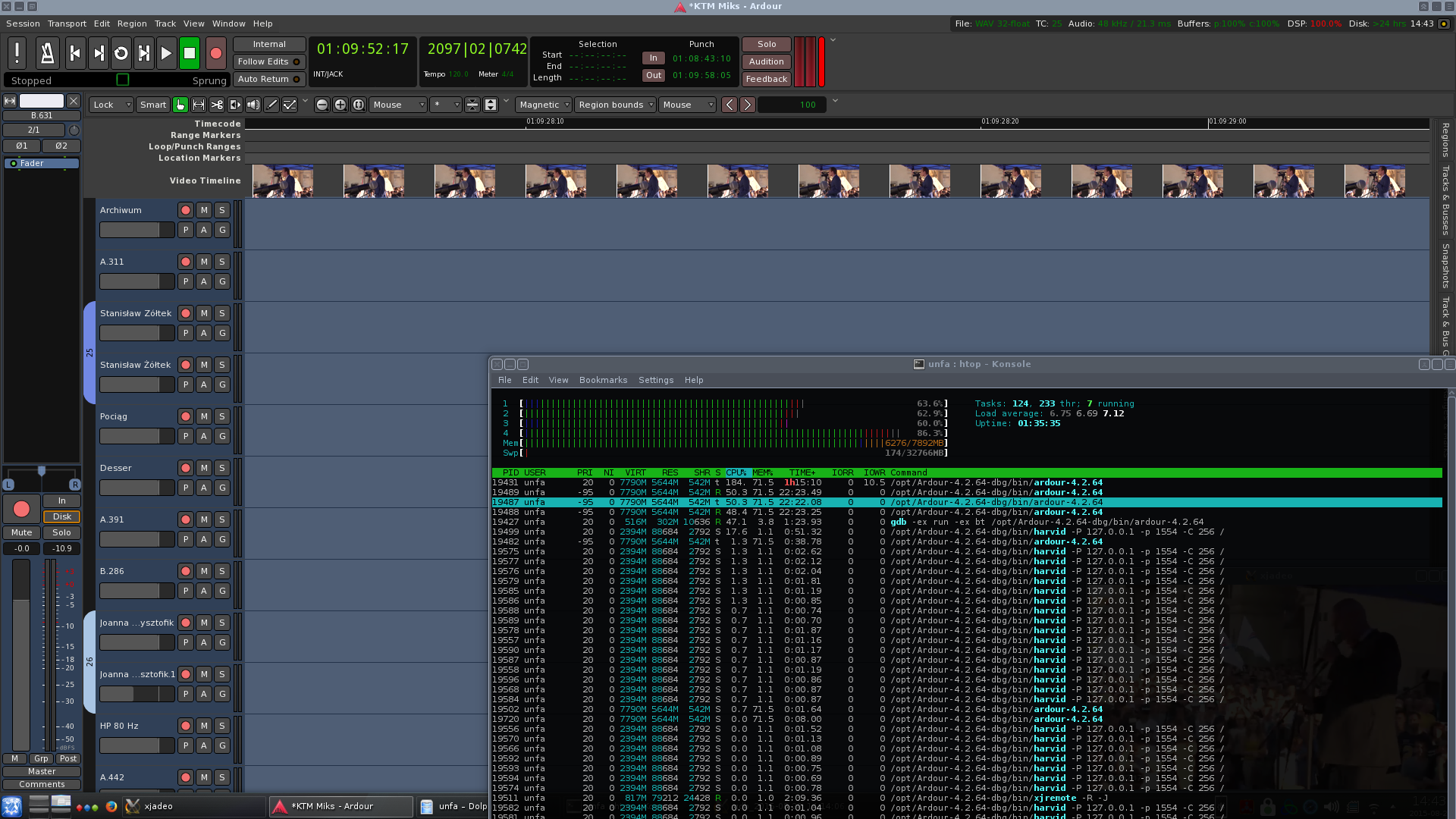This screenshot has width=1456, height=819.
Task: Toggle Follow Edits option
Action: pos(268,61)
